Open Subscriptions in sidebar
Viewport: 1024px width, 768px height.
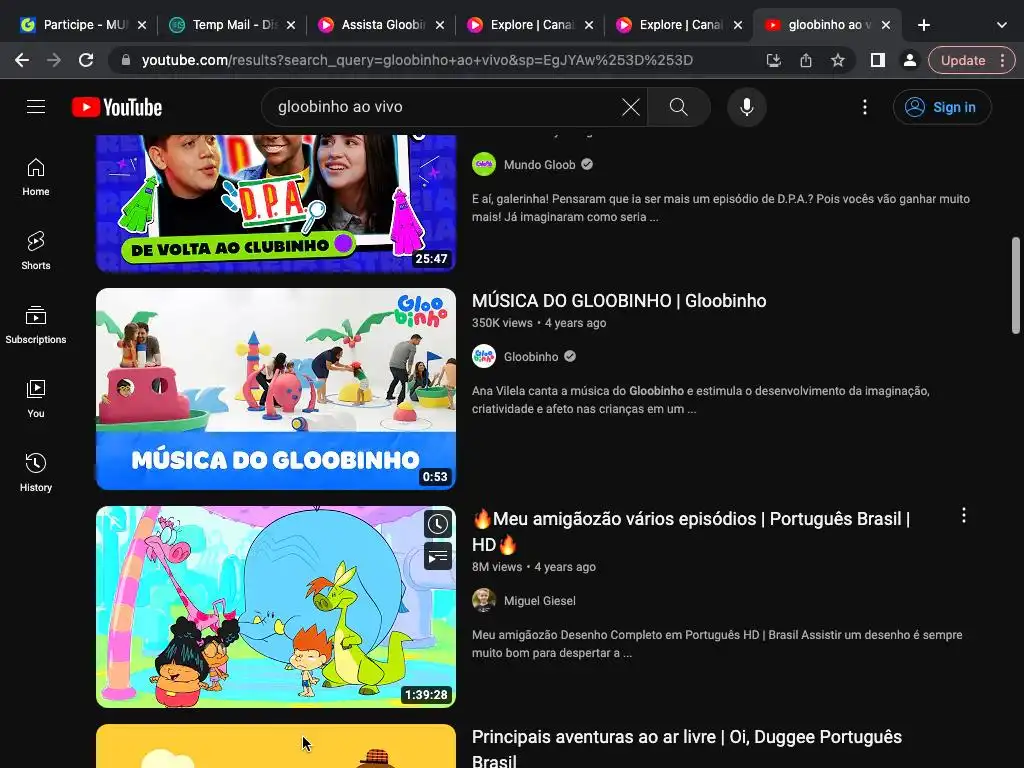point(36,325)
